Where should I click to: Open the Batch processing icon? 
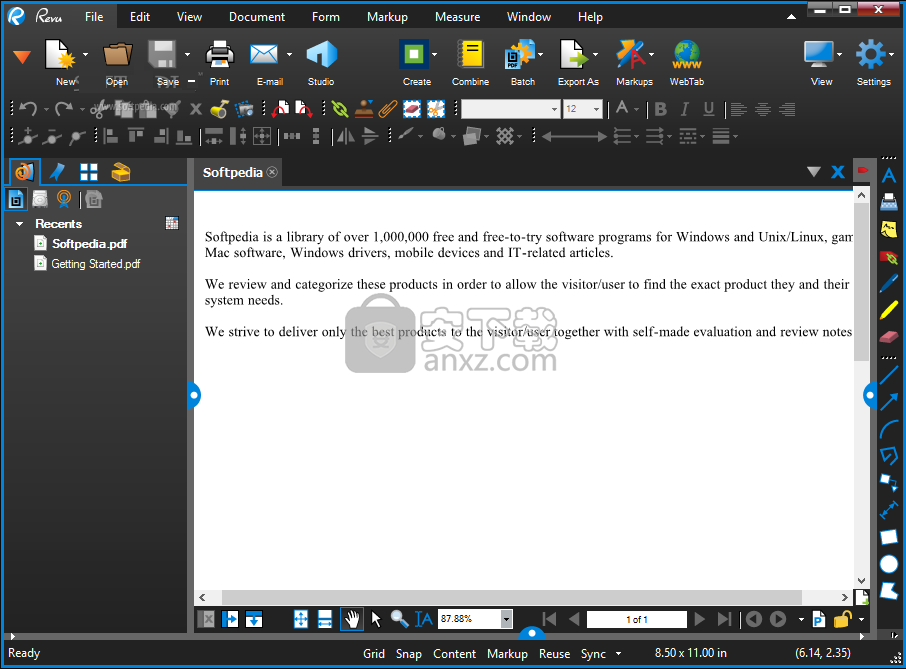(x=519, y=55)
